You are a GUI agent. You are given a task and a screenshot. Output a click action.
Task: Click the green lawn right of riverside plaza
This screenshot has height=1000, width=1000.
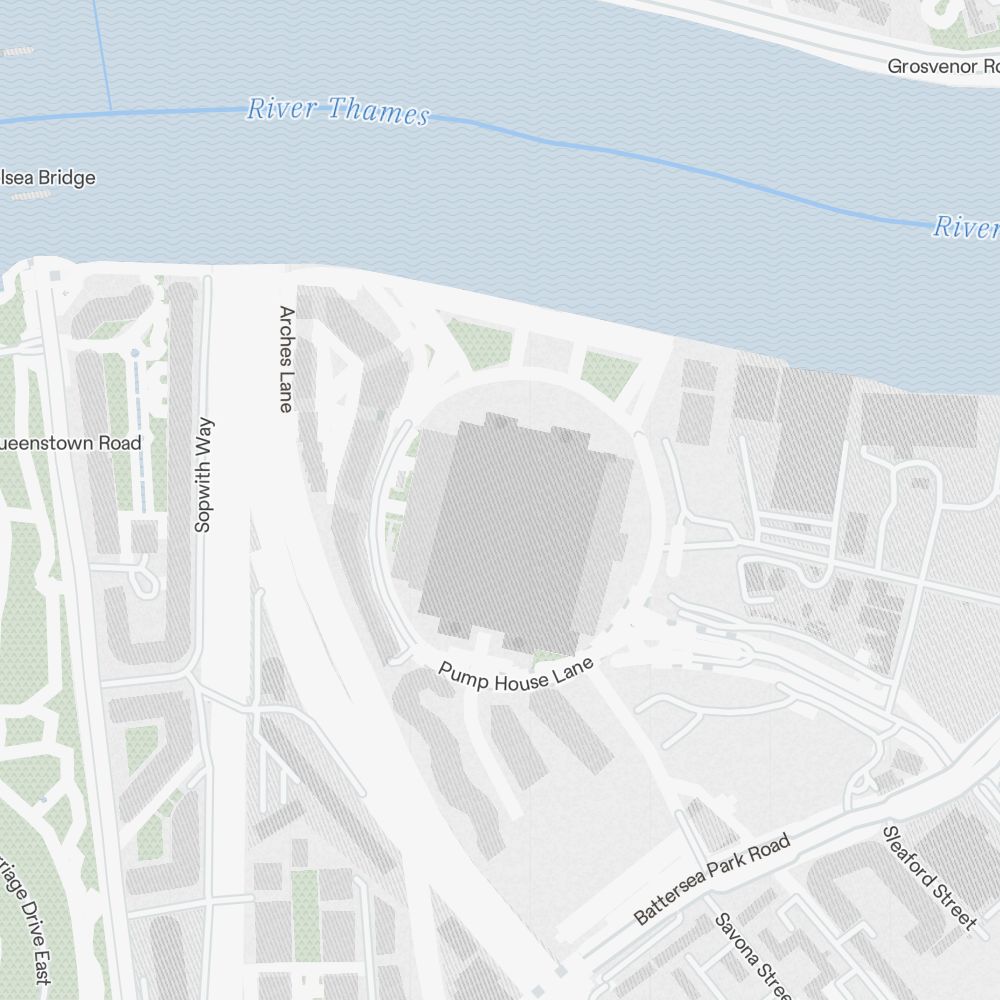(608, 373)
